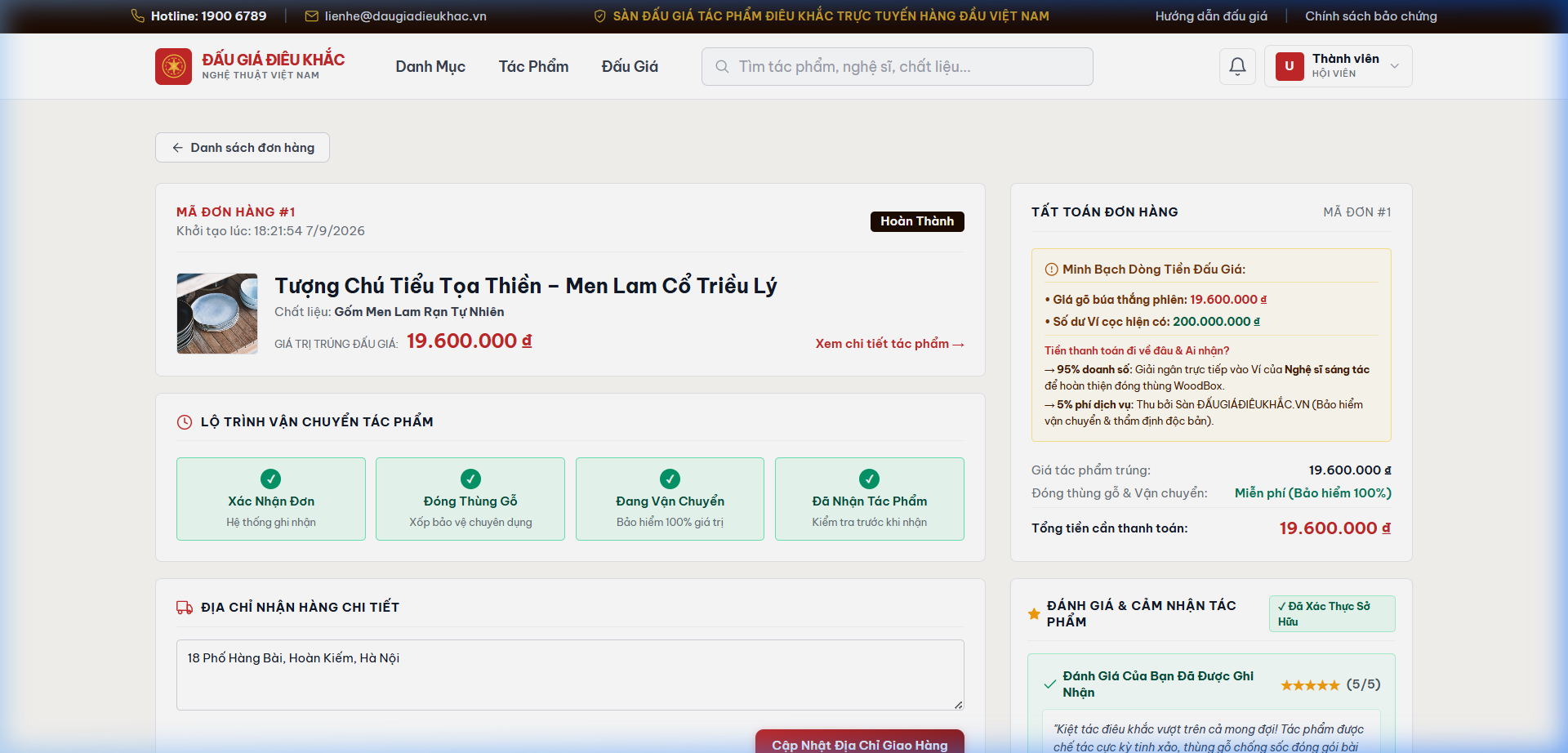Click the star icon beside Đánh Giá & Cảm Nhận
Image resolution: width=1568 pixels, height=753 pixels.
click(x=1034, y=613)
